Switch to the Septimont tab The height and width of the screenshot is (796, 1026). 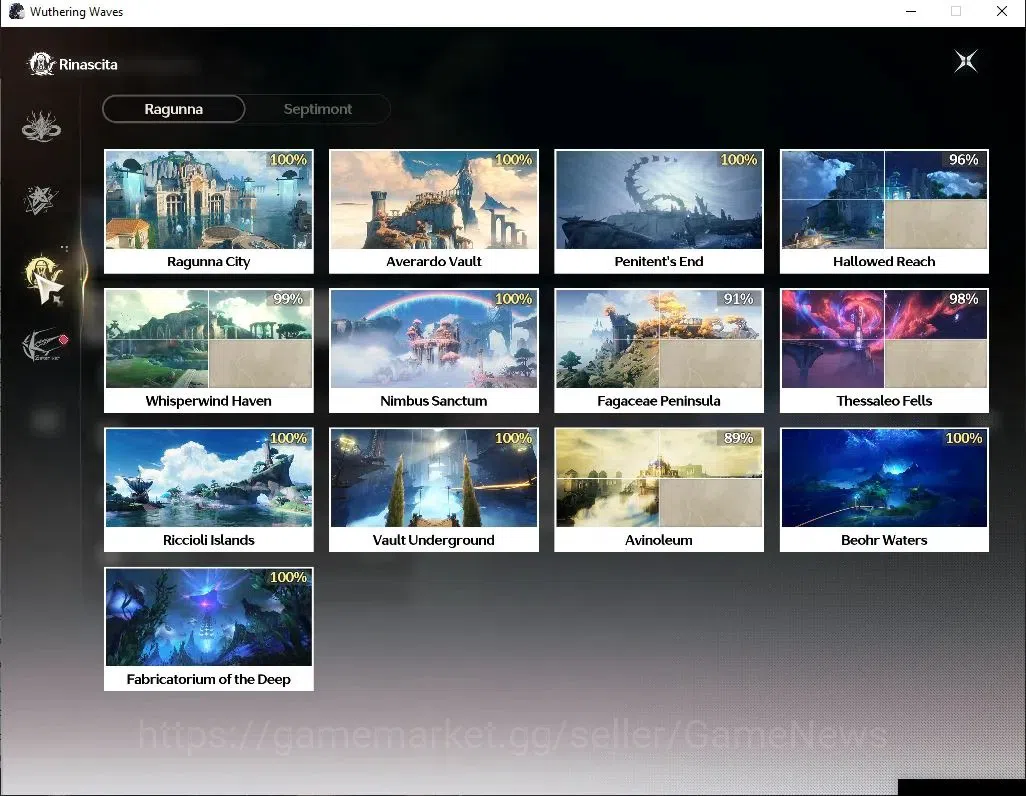317,109
